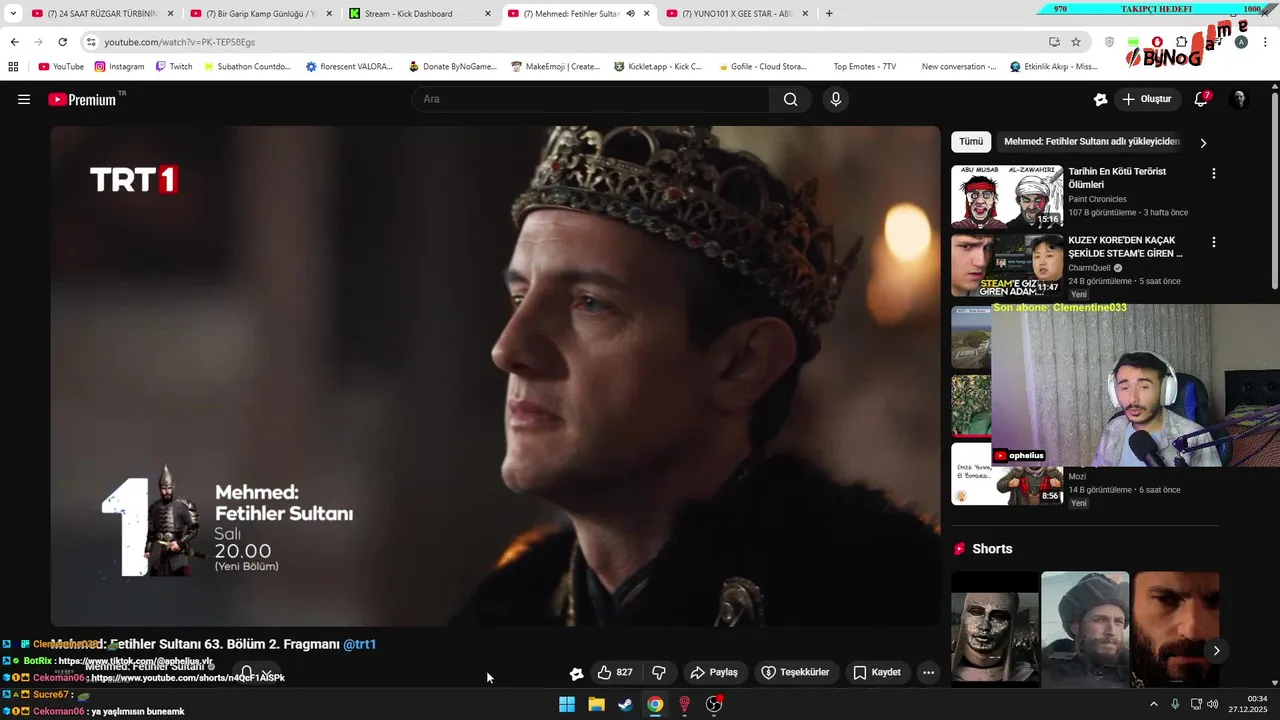Save the video with Kaydet
The image size is (1280, 720).
point(877,672)
